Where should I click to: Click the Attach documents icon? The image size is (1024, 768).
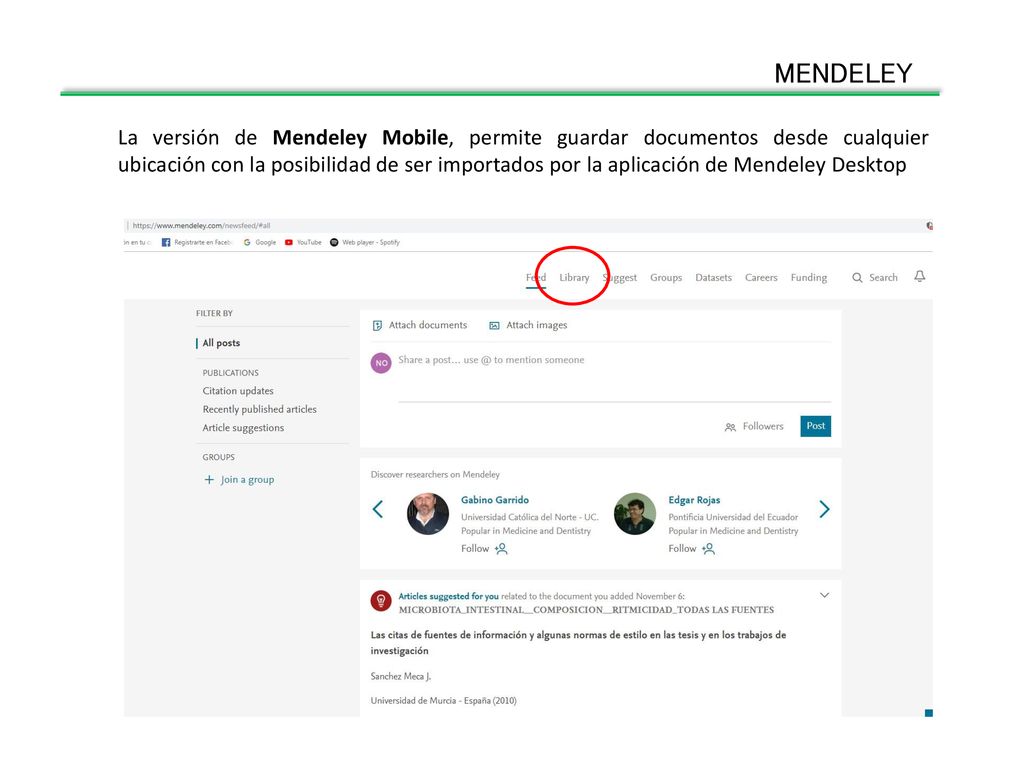377,325
